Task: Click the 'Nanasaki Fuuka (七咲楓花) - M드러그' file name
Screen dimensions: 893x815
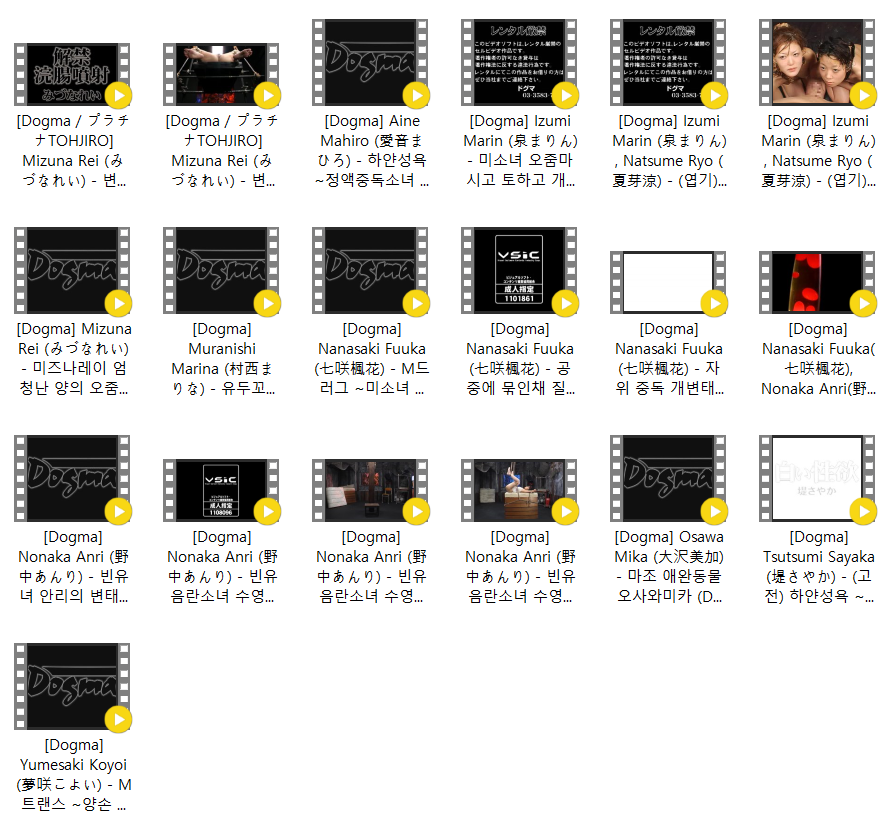Action: point(371,359)
